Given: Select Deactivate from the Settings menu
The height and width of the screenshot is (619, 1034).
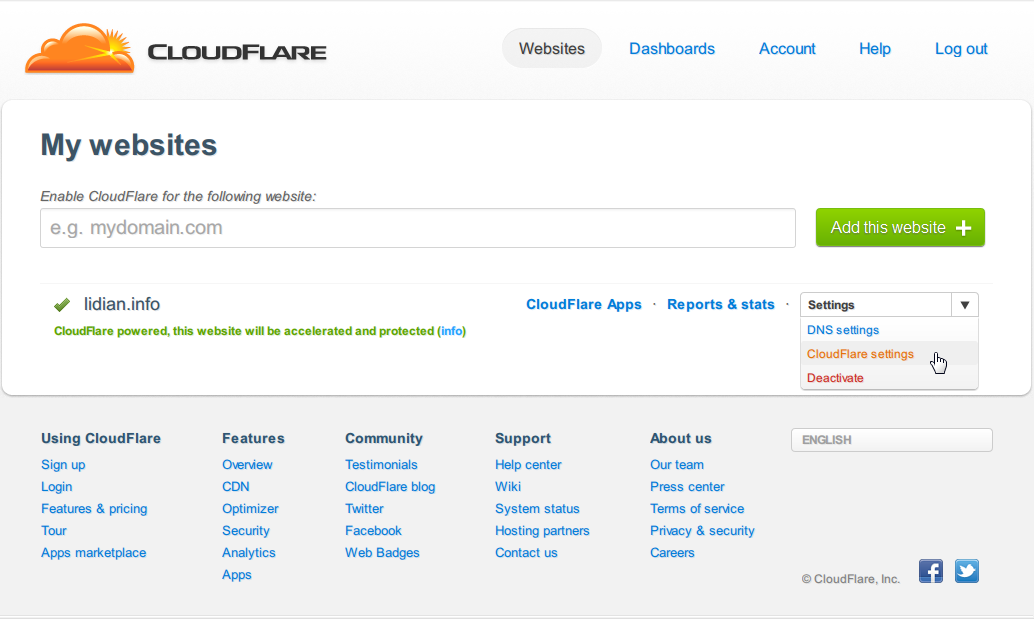Looking at the screenshot, I should click(835, 378).
